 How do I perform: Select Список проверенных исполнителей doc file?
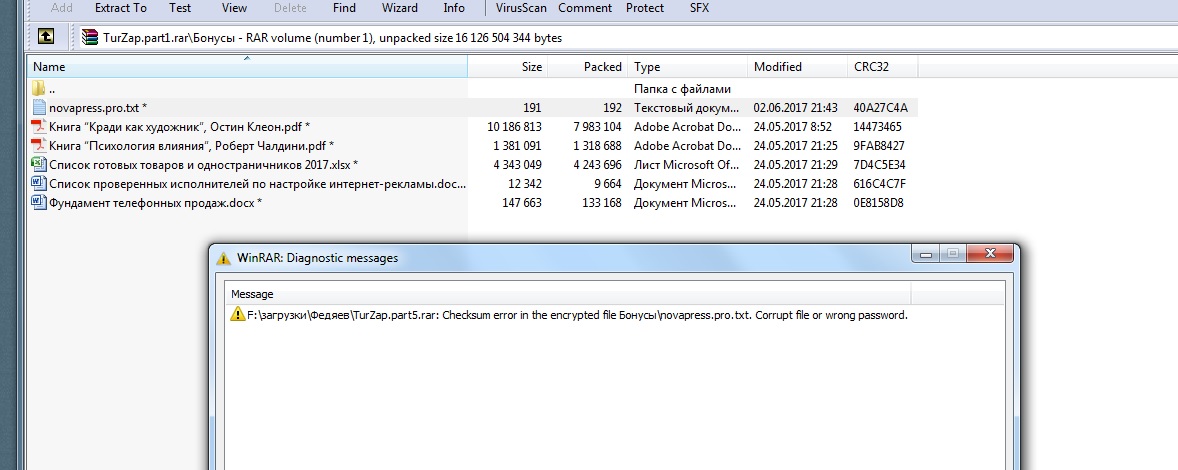[x=473, y=183]
